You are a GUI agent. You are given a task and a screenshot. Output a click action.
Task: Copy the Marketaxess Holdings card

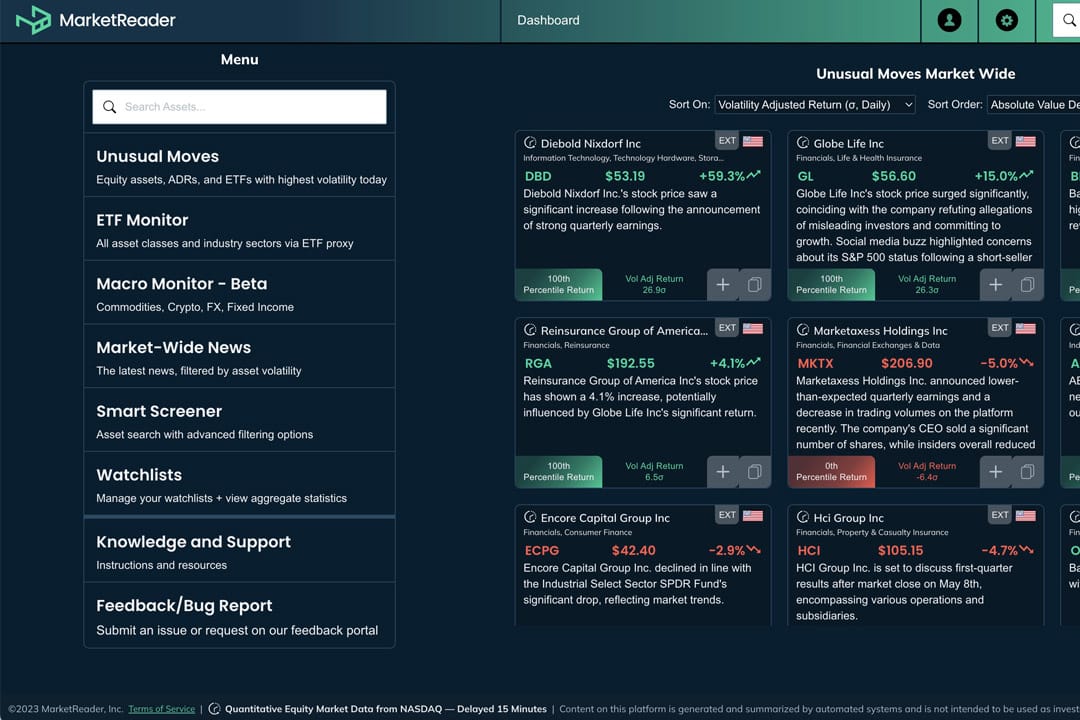[x=1028, y=472]
